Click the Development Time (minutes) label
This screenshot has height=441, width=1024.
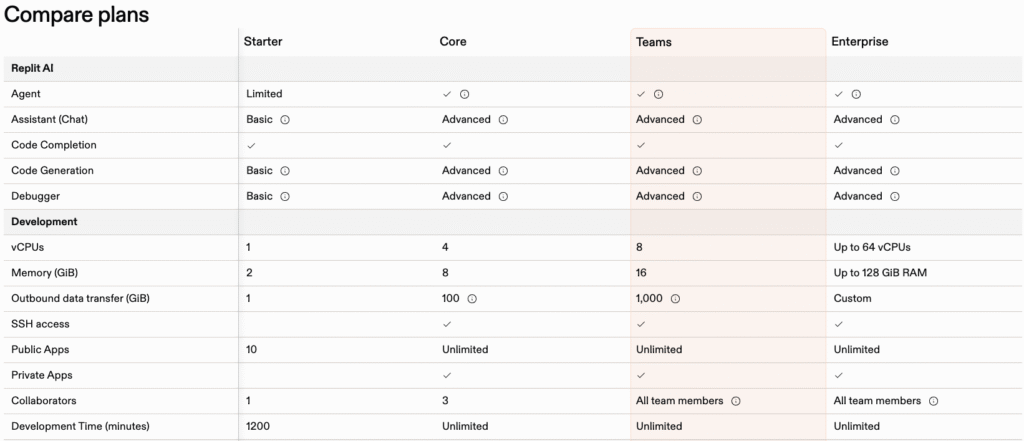[80, 426]
